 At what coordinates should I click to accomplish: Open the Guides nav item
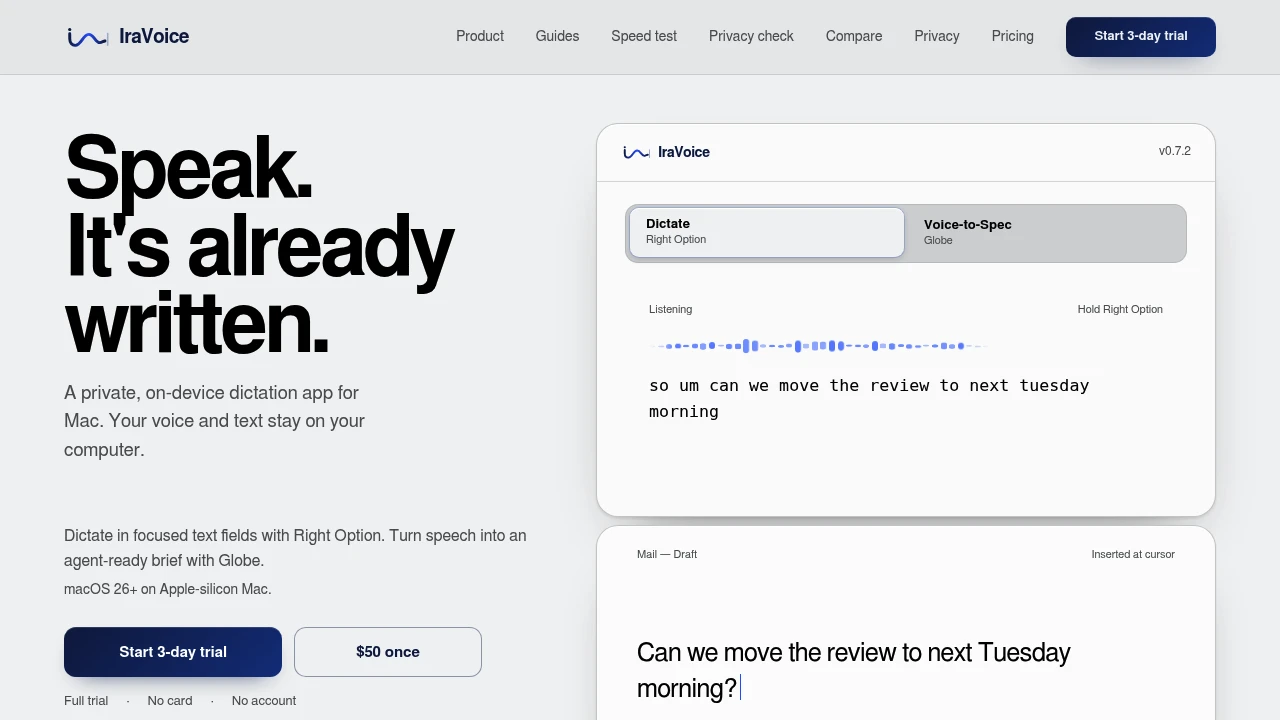tap(557, 36)
